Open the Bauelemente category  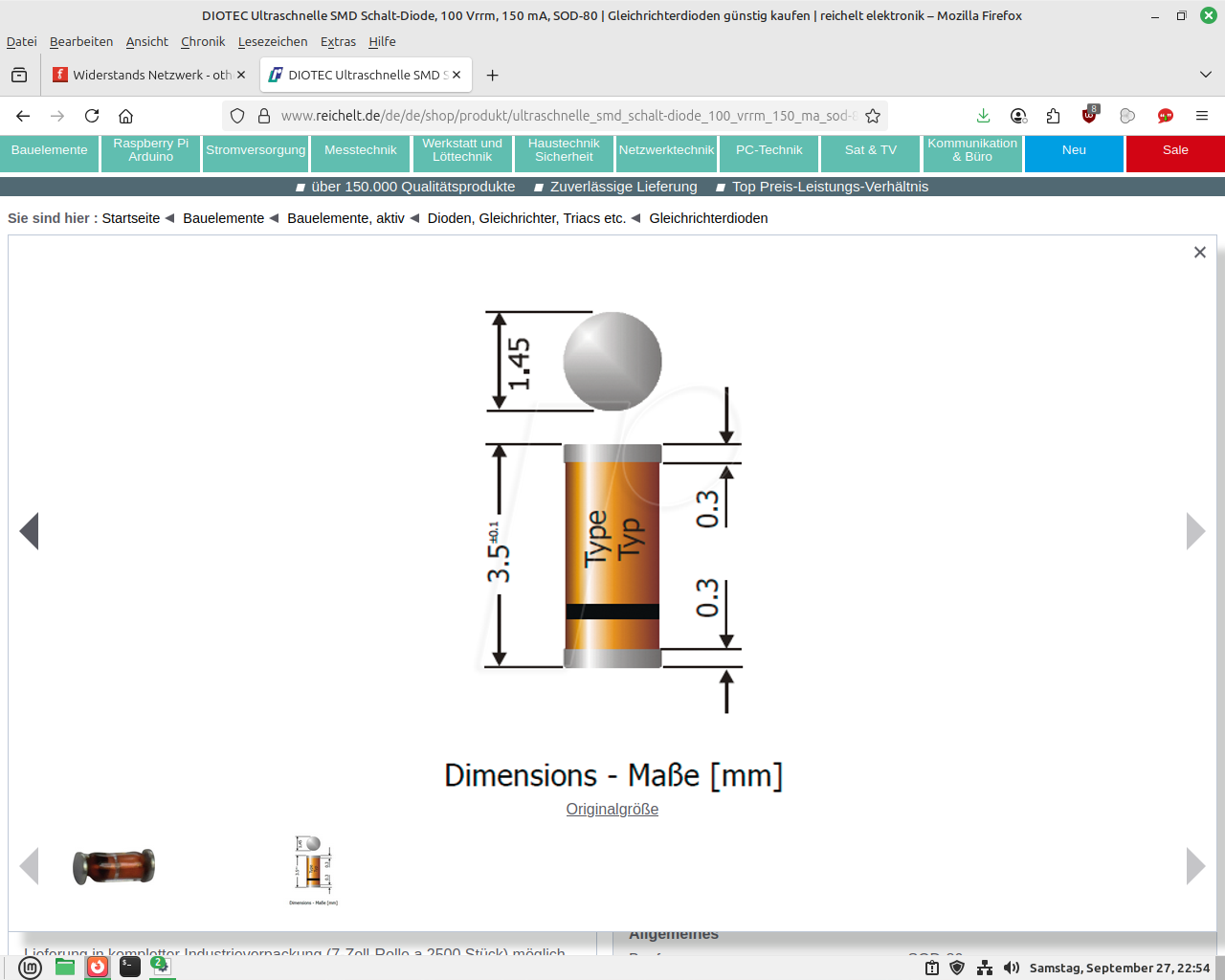click(50, 151)
